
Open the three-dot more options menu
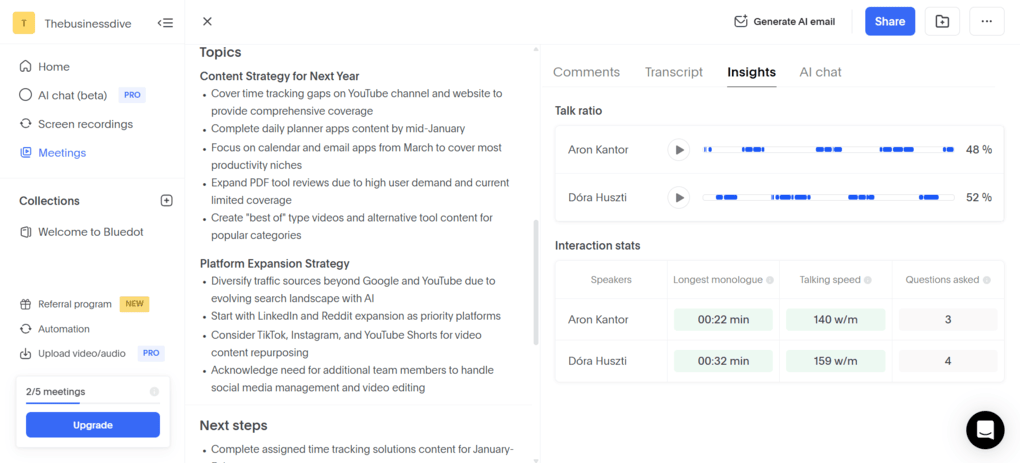[986, 21]
